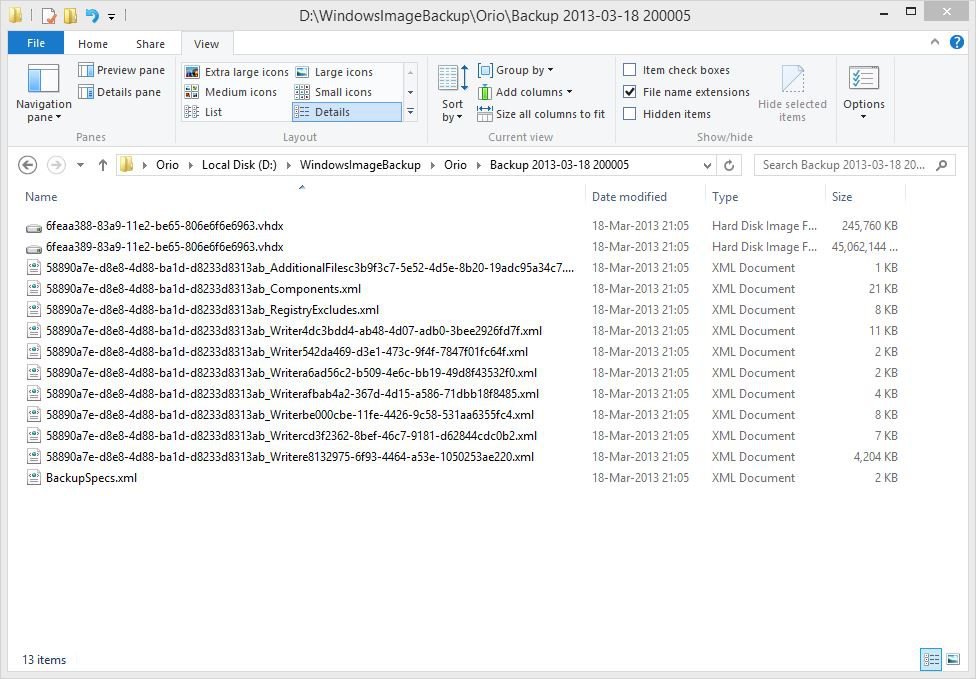Switch to the Home ribbon tab
Screen dimensions: 976x679
point(93,44)
